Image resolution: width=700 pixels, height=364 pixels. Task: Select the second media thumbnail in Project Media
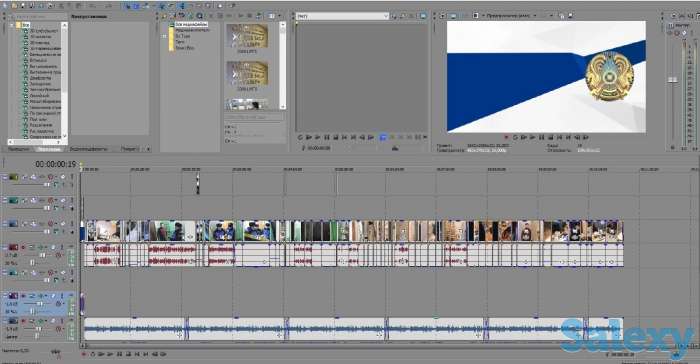(x=247, y=74)
